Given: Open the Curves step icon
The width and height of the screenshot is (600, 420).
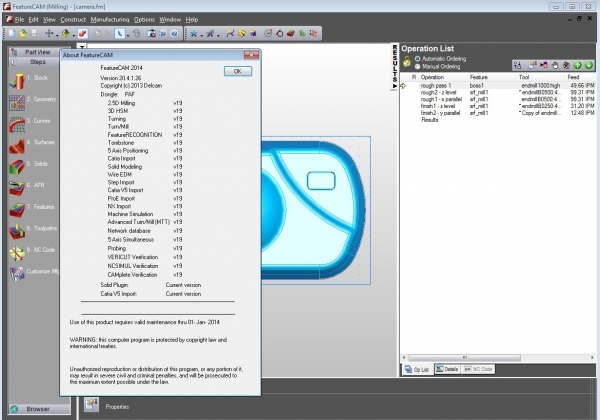Looking at the screenshot, I should [16, 124].
